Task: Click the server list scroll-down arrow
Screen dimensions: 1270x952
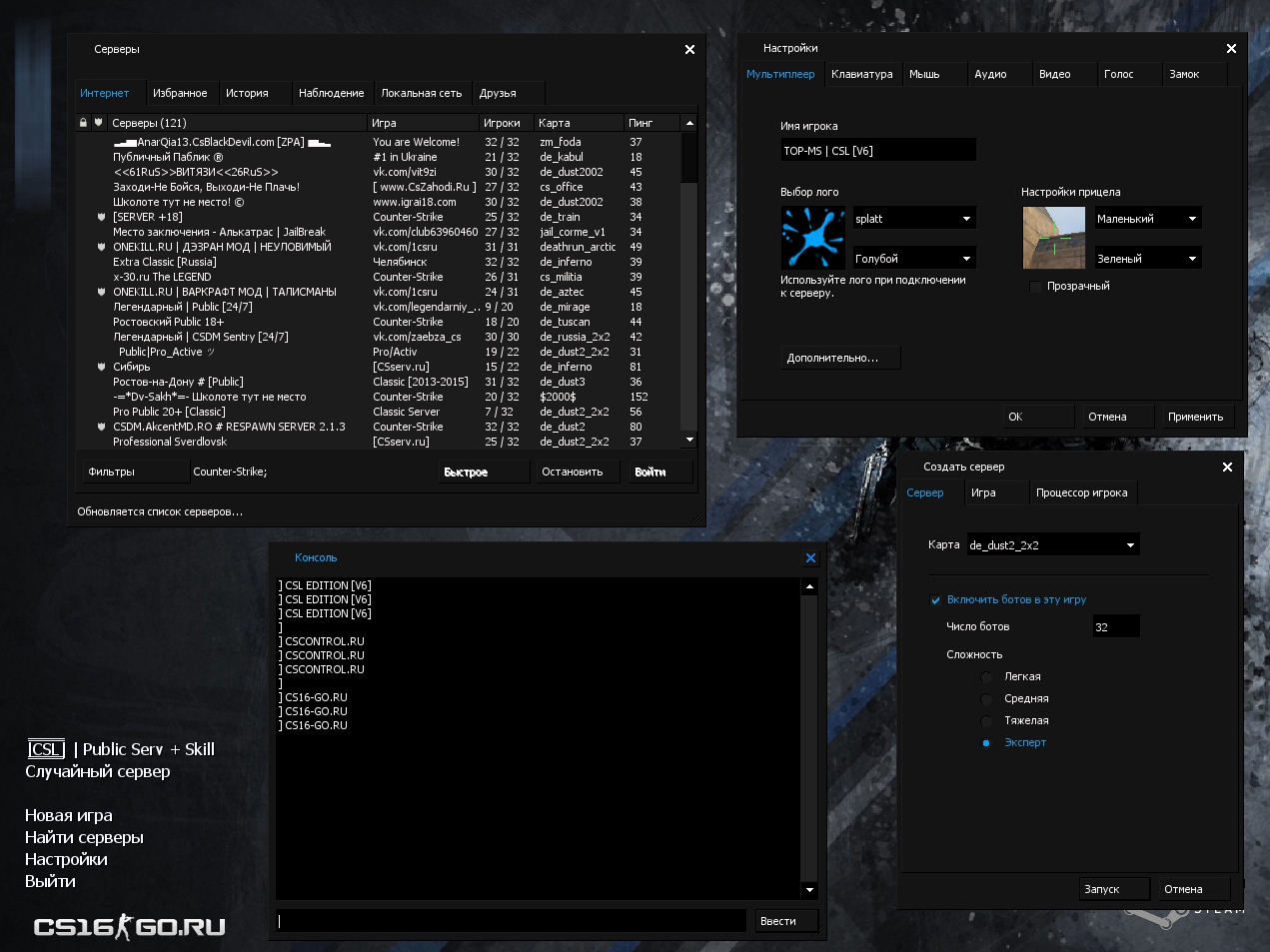Action: [689, 440]
